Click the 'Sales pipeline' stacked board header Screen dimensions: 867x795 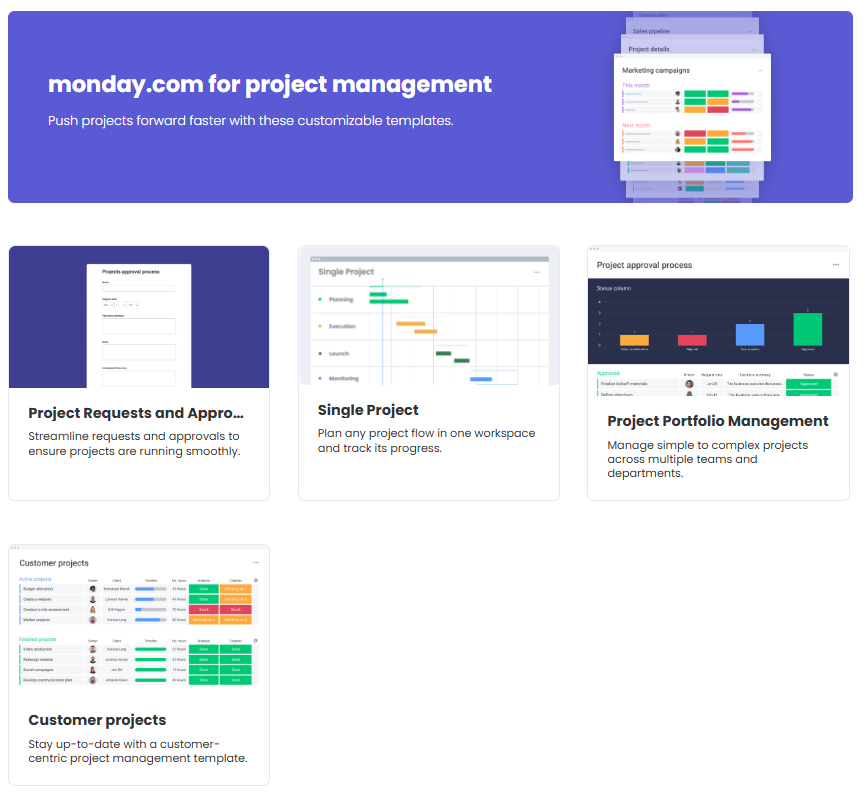coord(651,32)
